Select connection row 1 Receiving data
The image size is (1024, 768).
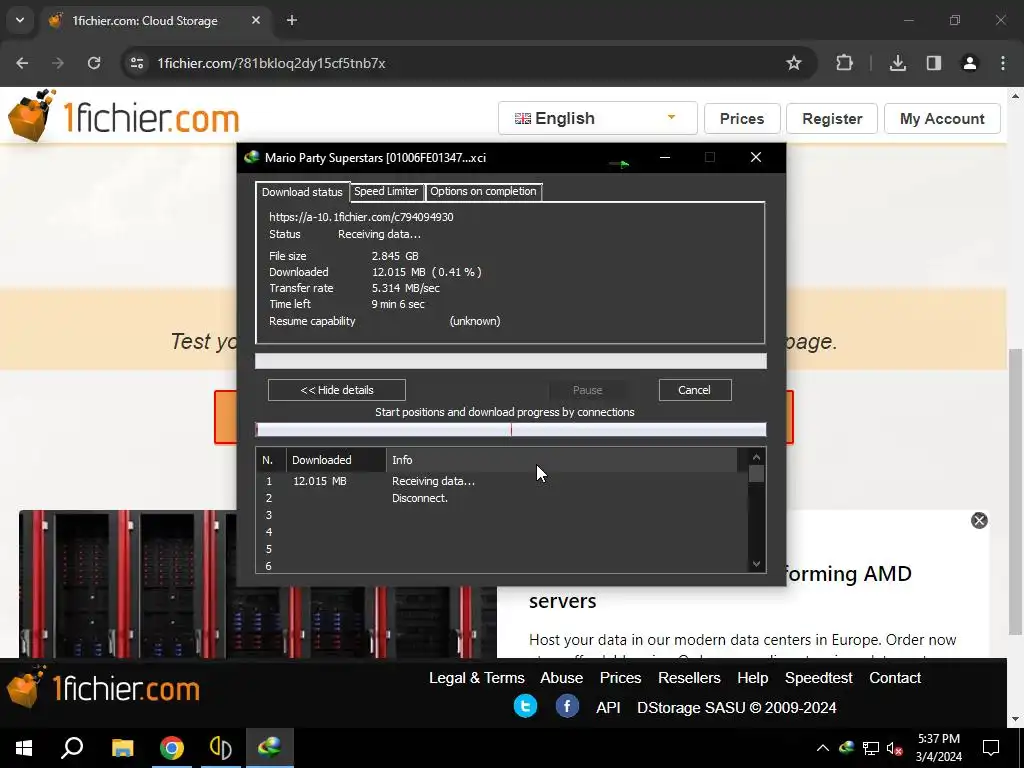click(x=502, y=481)
